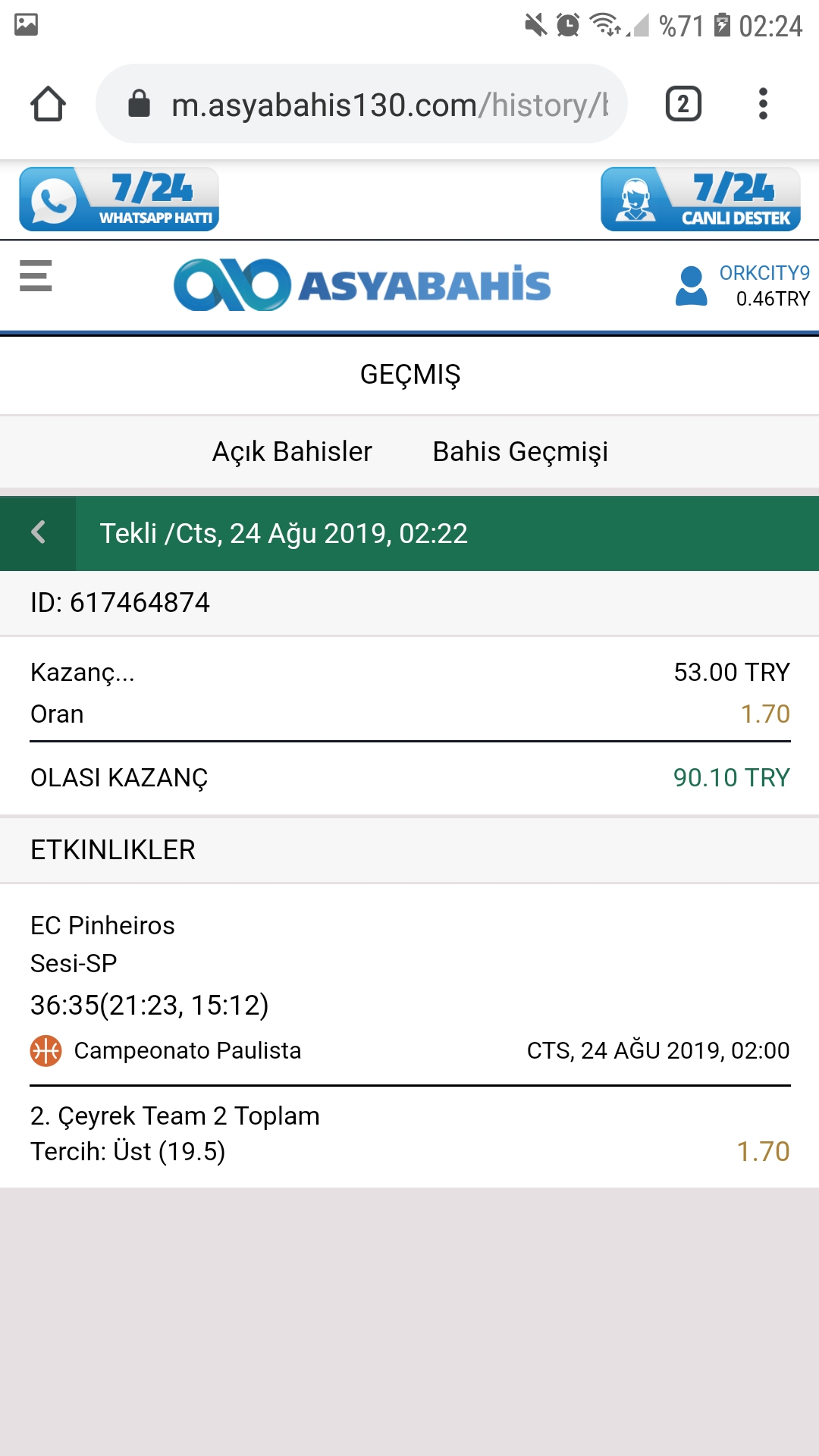819x1456 pixels.
Task: Open the browser tab switcher showing 2
Action: [683, 104]
